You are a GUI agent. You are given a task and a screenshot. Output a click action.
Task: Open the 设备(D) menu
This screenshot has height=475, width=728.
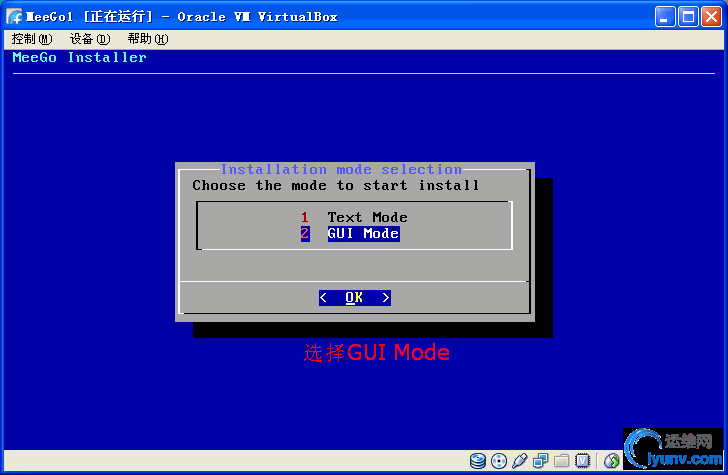pos(90,39)
